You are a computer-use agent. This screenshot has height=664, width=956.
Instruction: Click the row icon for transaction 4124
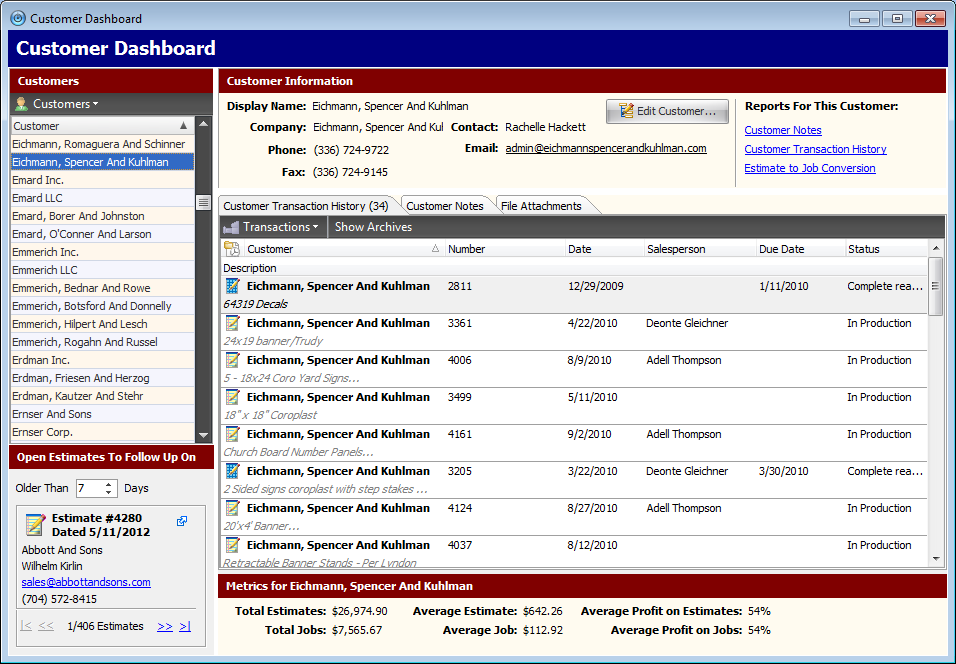coord(233,508)
